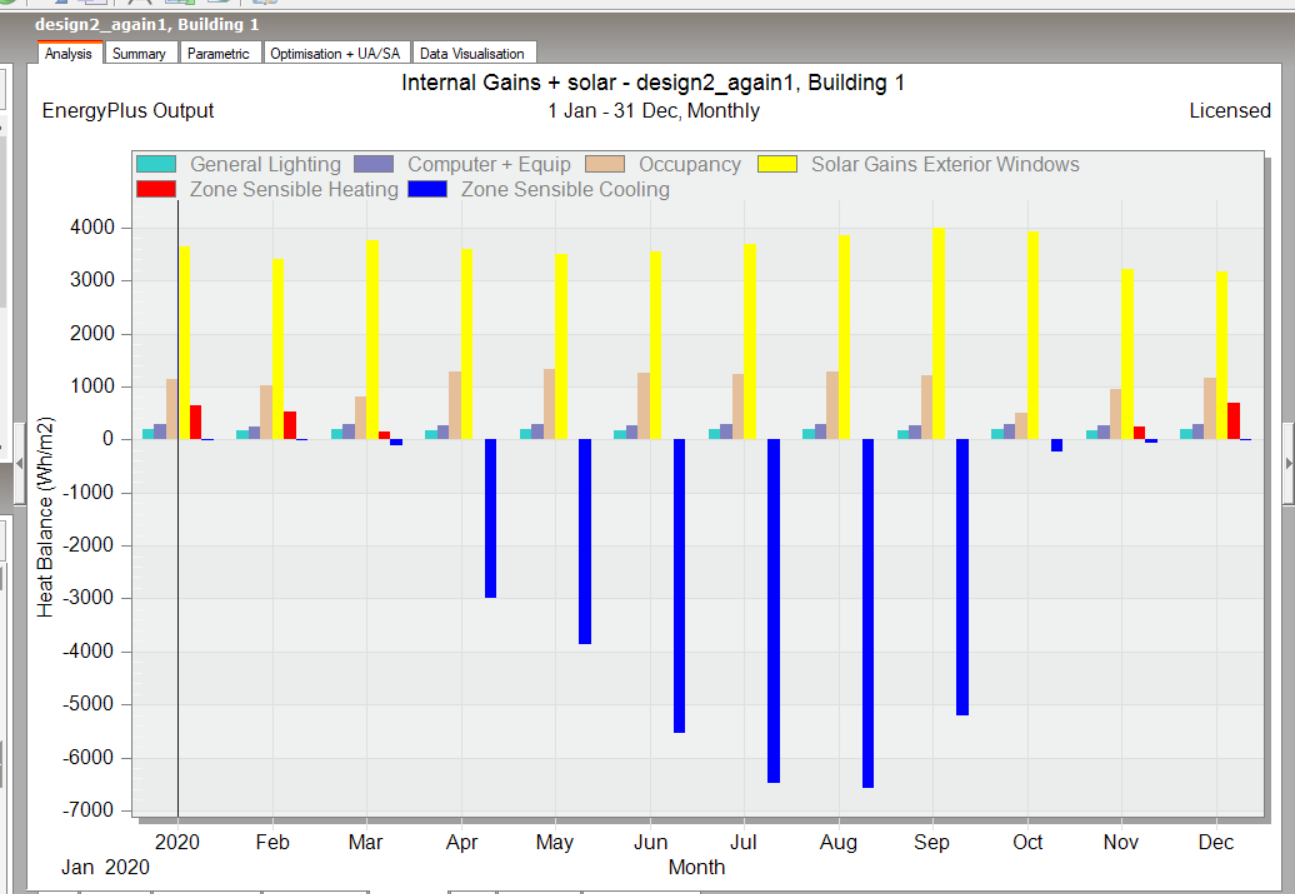Select the August blue cooling bar
1295x894 pixels.
(868, 613)
